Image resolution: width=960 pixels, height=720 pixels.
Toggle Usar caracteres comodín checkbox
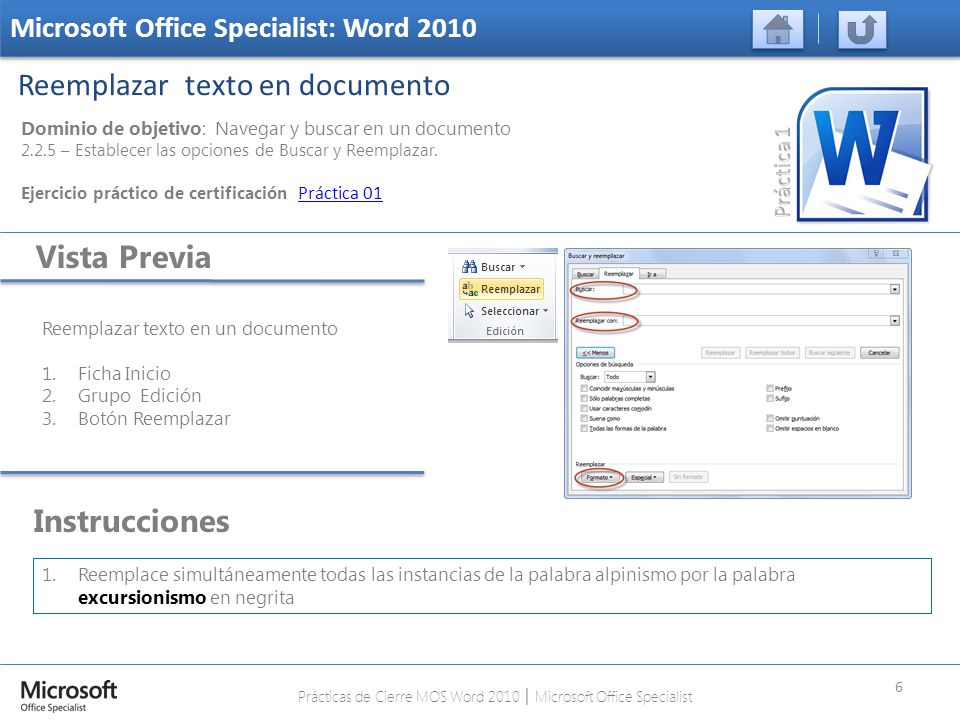click(x=584, y=408)
